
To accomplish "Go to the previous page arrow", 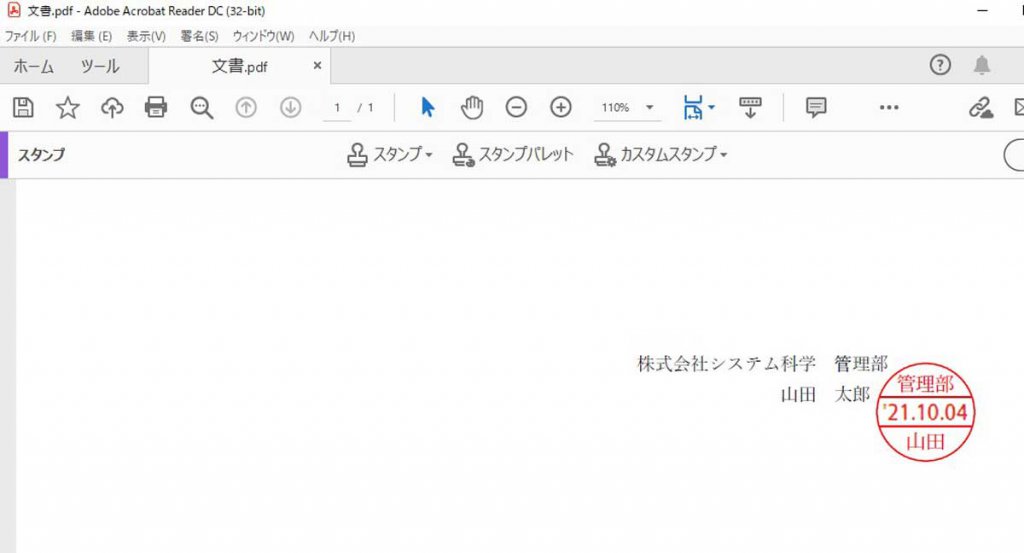I will [x=246, y=107].
